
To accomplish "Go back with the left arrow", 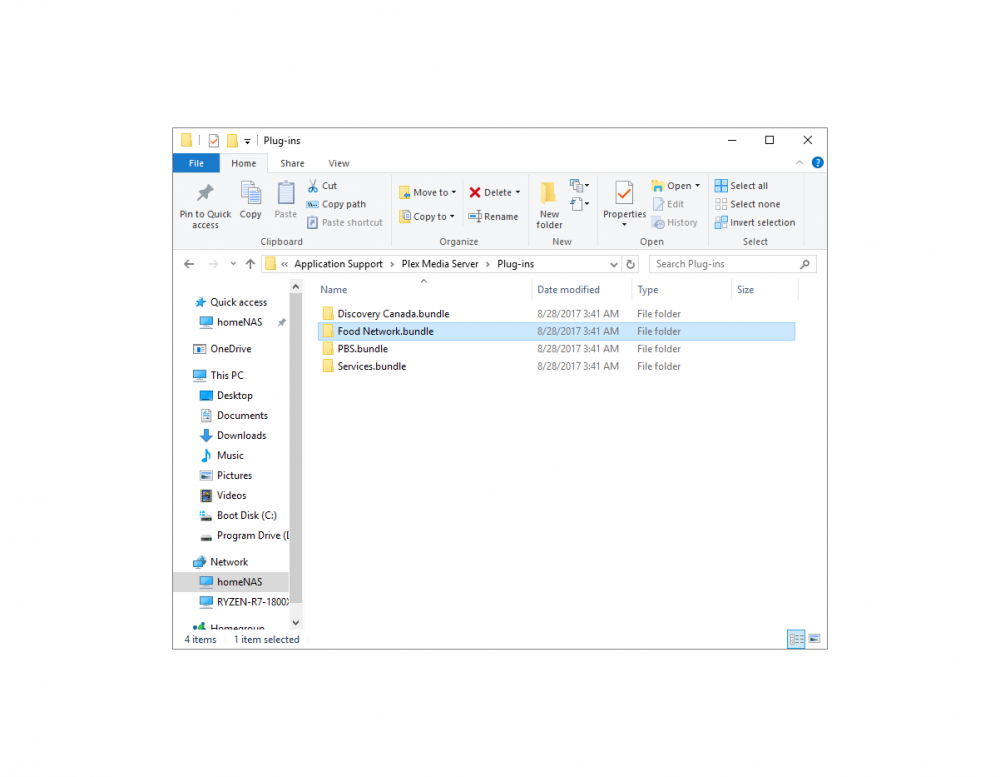I will [189, 264].
